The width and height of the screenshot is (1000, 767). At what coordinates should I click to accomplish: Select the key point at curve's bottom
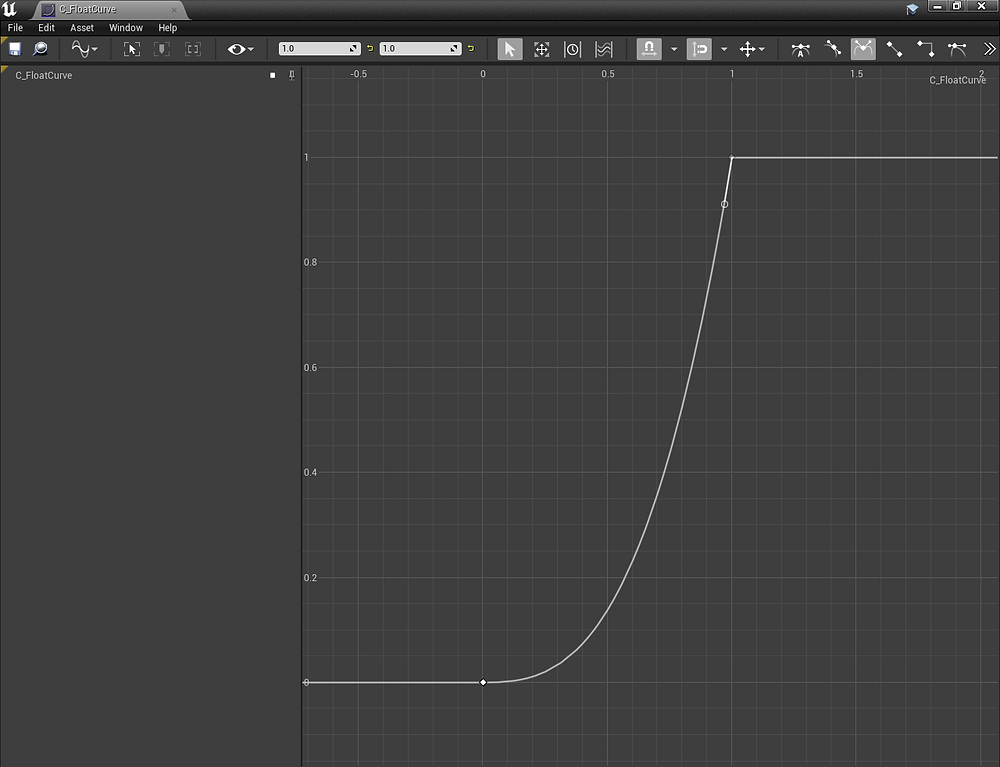click(483, 681)
